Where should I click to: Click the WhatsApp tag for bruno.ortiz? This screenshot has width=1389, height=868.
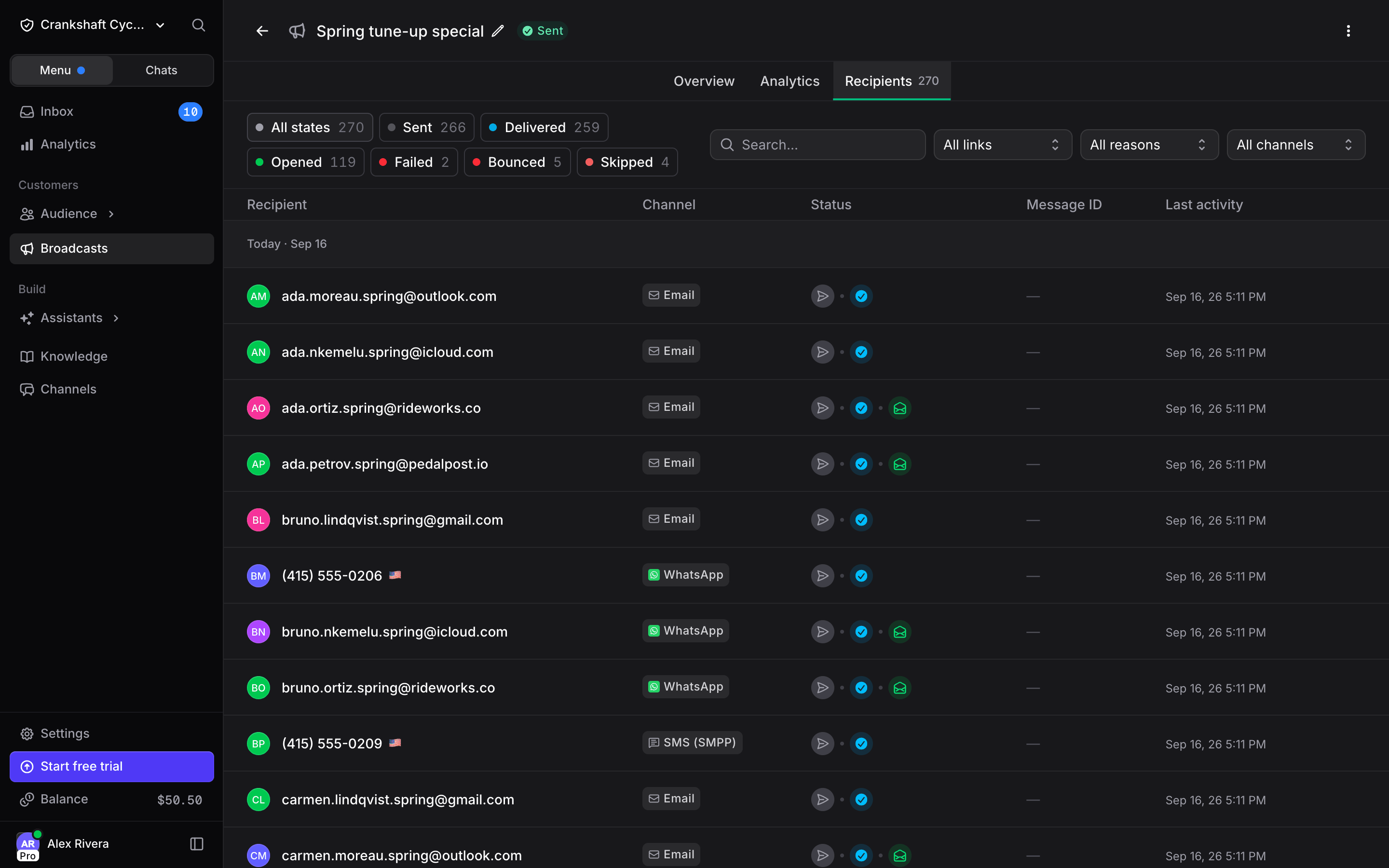(x=685, y=687)
